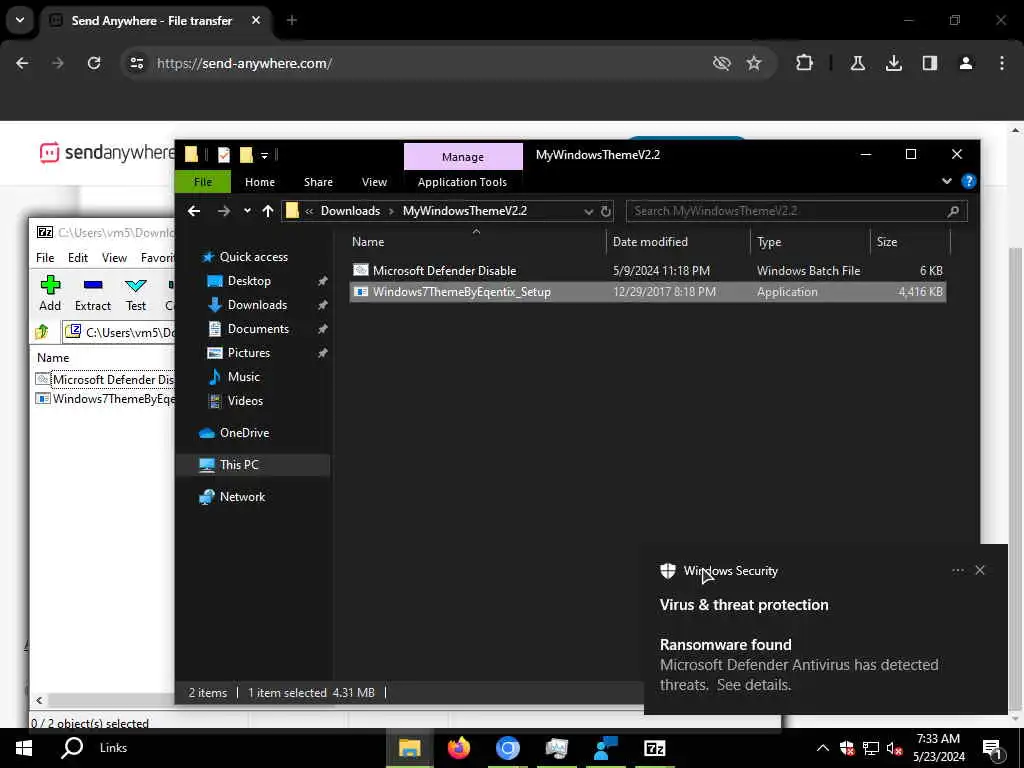Expand the Explorer ribbon chevron
Viewport: 1024px width, 768px height.
946,182
